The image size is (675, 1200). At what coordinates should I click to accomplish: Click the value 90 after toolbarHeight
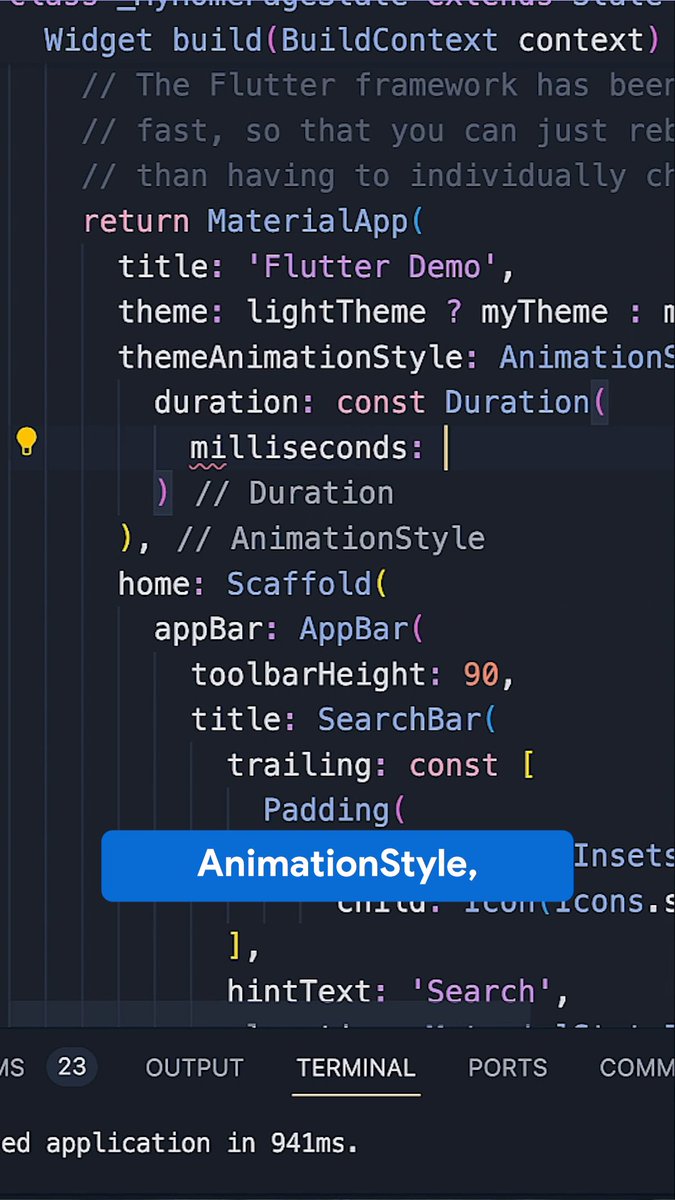(x=481, y=675)
